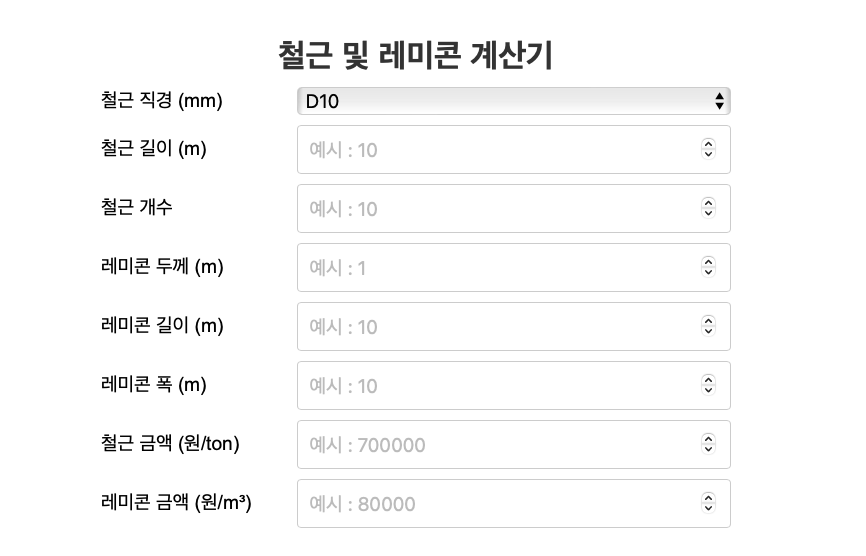866x556 pixels.
Task: Click the 철근 길이 stepper arrows
Action: [708, 150]
